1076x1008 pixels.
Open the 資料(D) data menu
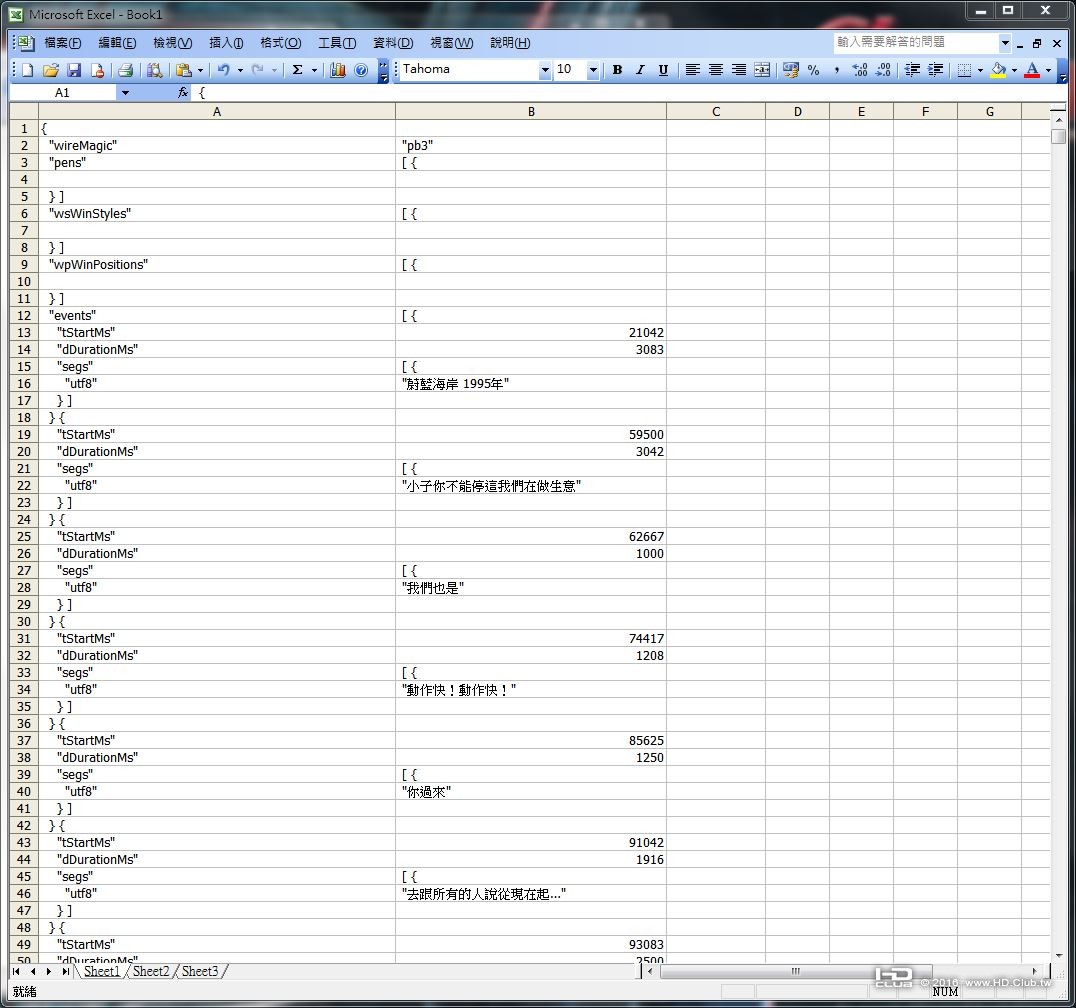(x=393, y=43)
